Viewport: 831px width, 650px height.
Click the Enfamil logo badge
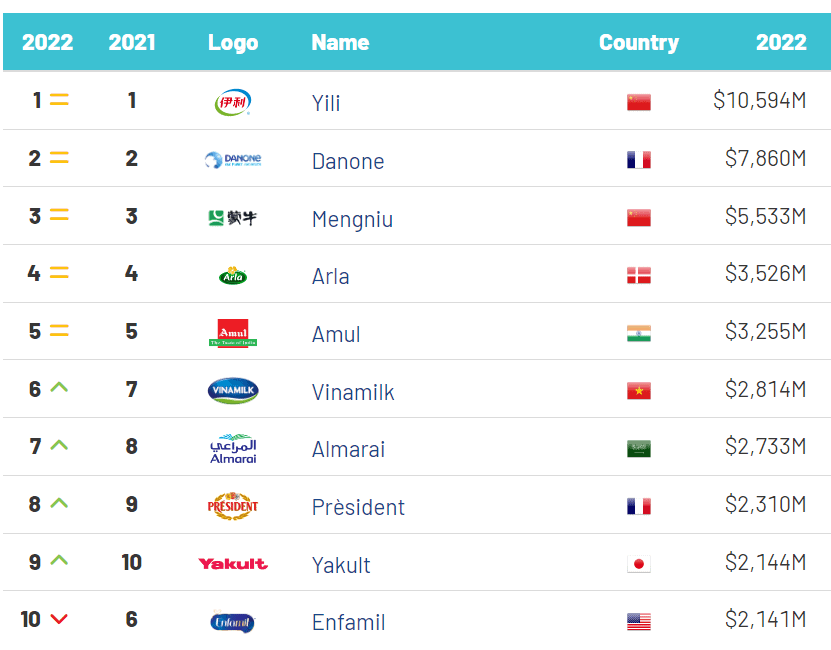pyautogui.click(x=233, y=621)
